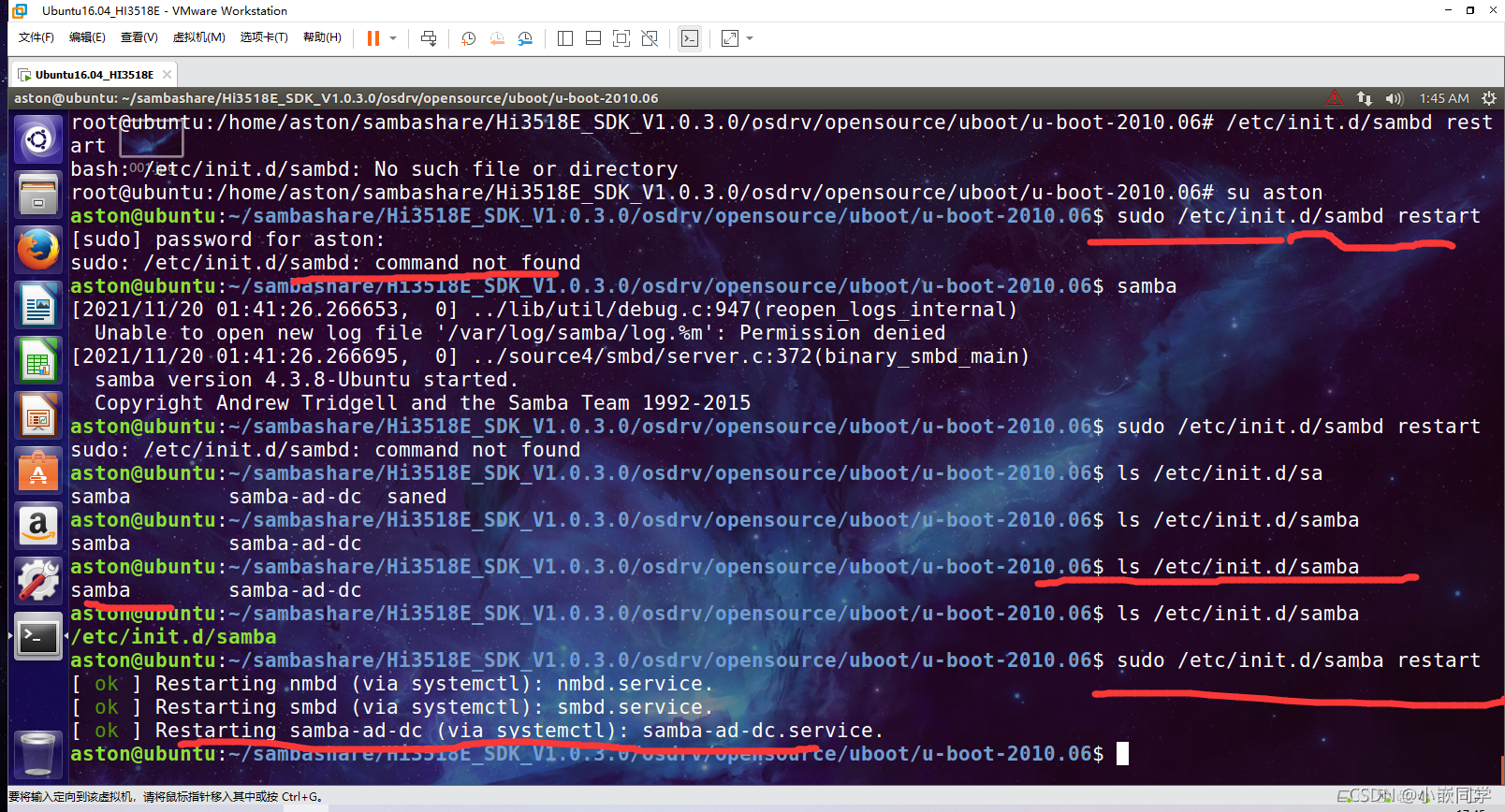Open the sound volume indicator
The image size is (1505, 812).
point(1395,98)
